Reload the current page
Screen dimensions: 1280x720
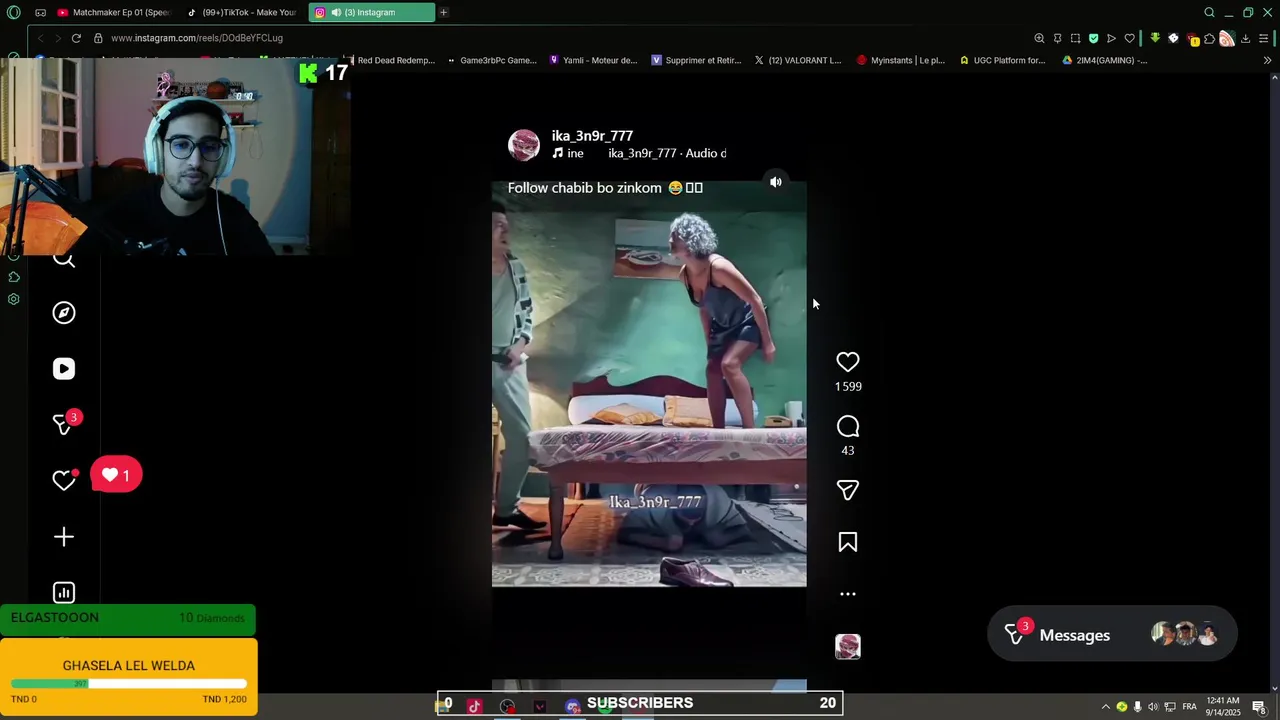click(x=76, y=38)
